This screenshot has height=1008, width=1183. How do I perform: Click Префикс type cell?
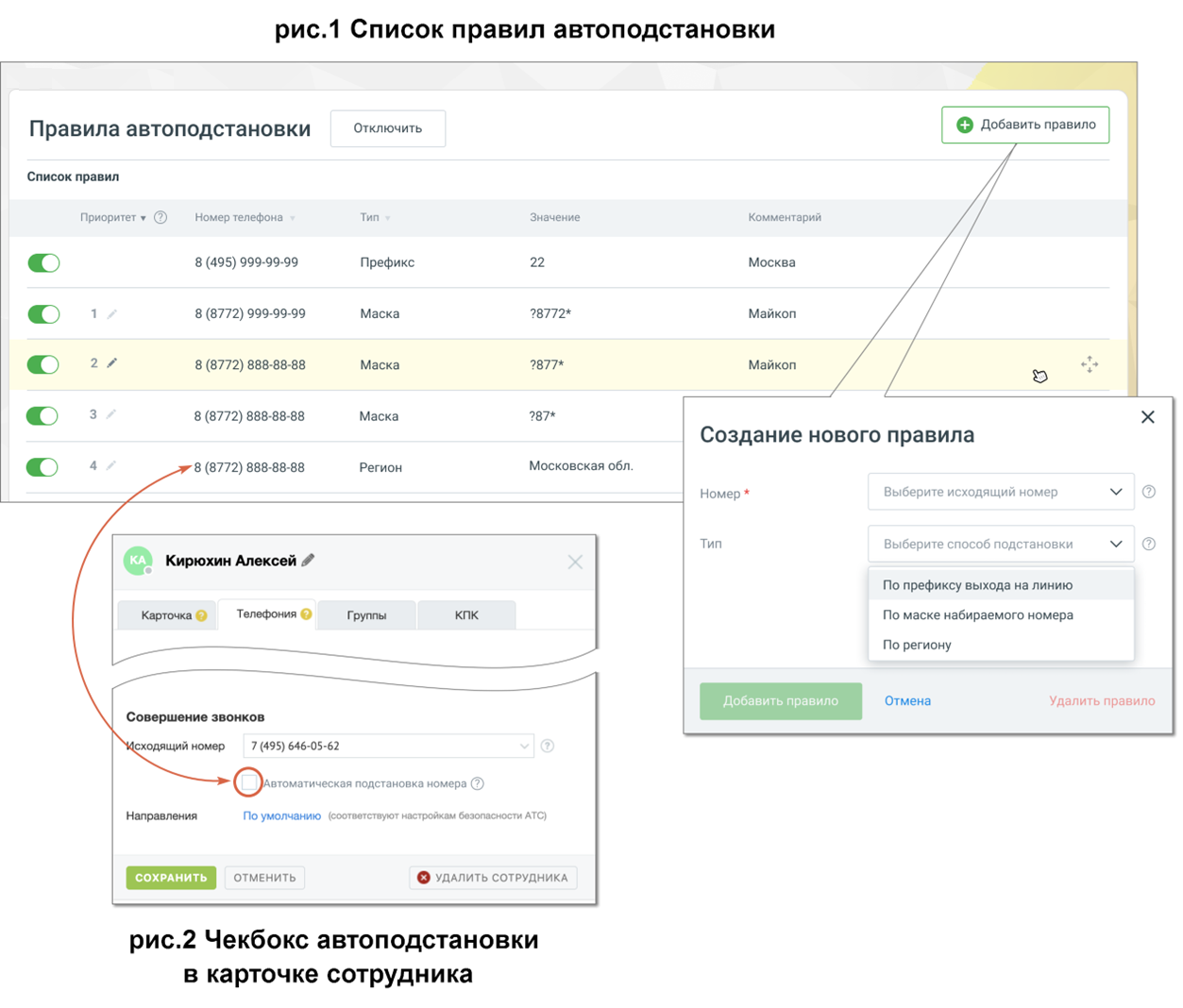coord(387,262)
